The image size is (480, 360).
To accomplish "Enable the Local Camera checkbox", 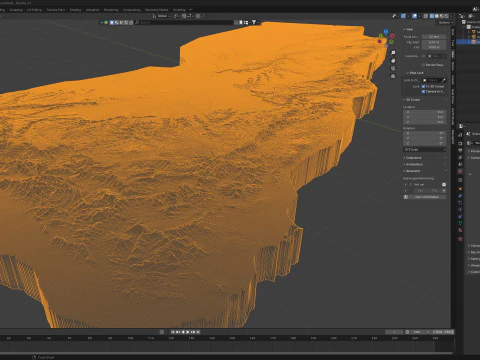I will (x=424, y=56).
